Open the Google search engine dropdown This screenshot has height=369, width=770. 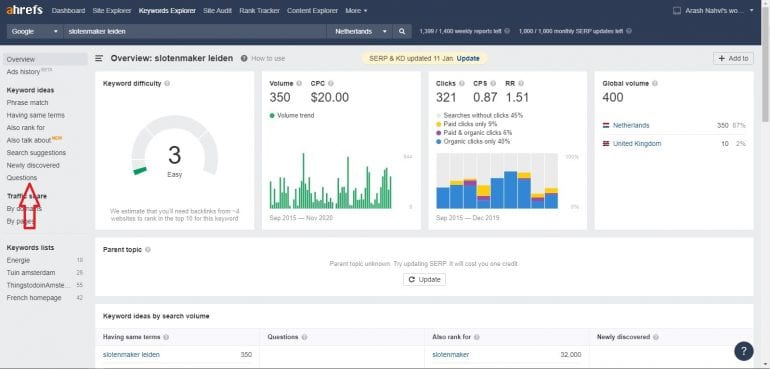coord(34,31)
